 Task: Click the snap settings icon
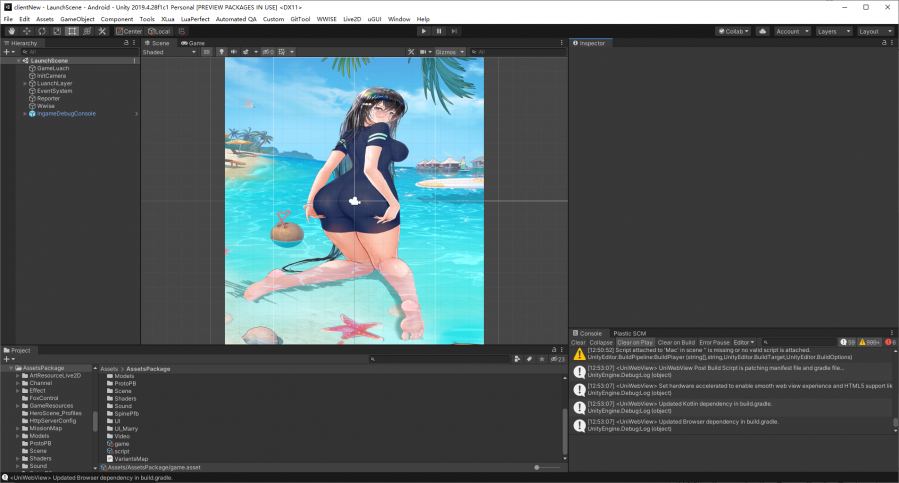pos(182,31)
